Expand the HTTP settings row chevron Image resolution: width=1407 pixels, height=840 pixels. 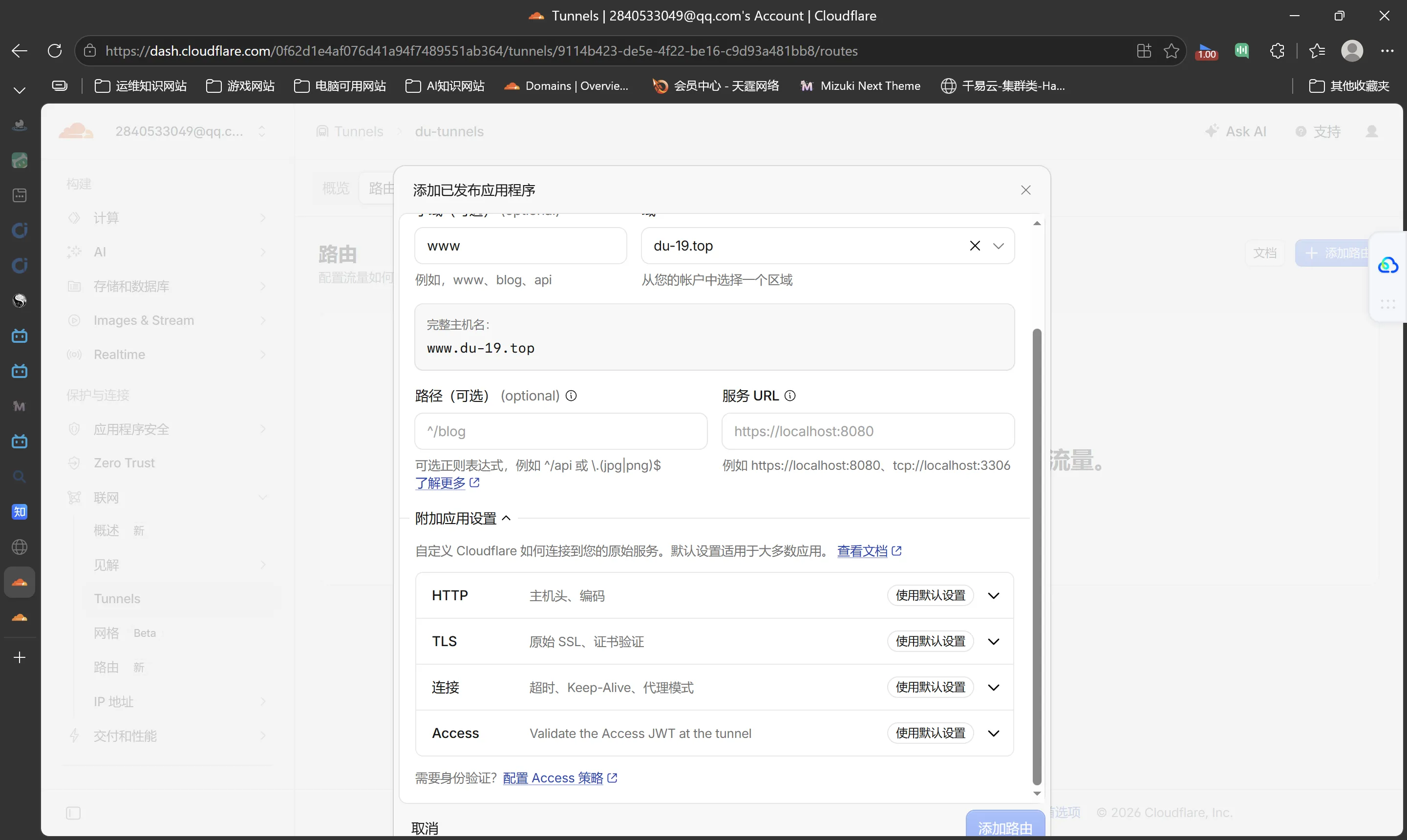(x=993, y=595)
